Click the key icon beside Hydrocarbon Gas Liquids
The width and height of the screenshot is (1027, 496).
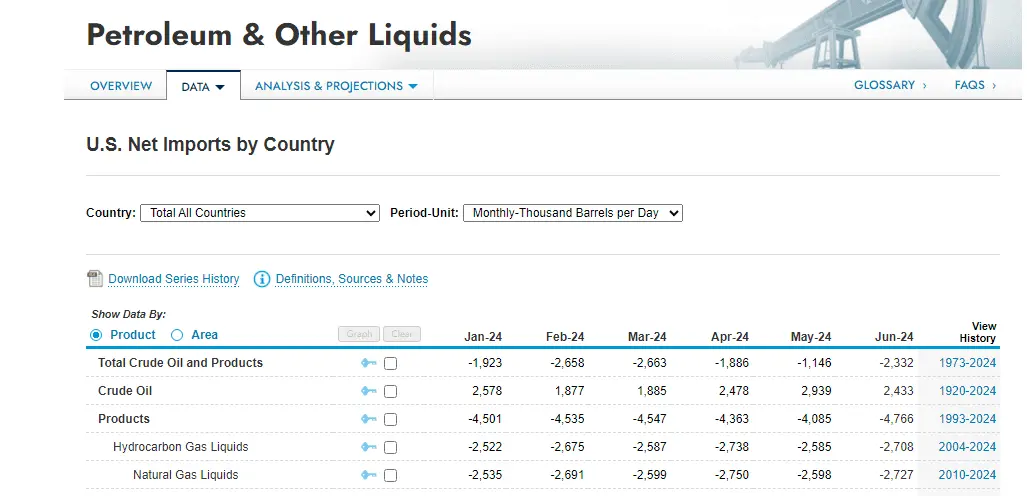coord(369,447)
